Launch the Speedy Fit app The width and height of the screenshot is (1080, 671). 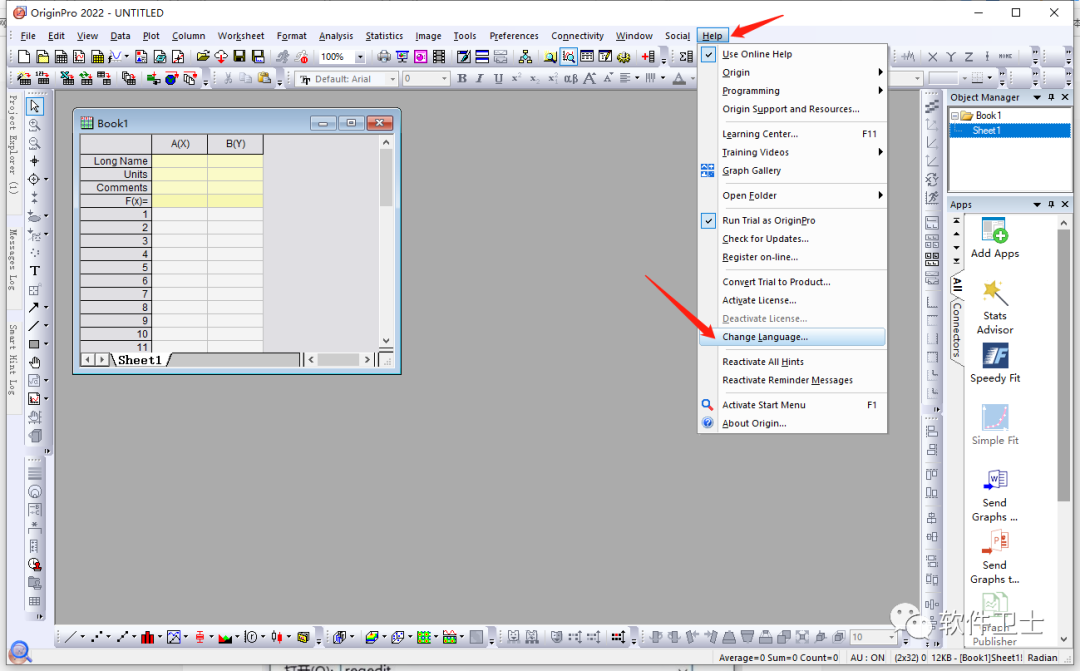995,363
